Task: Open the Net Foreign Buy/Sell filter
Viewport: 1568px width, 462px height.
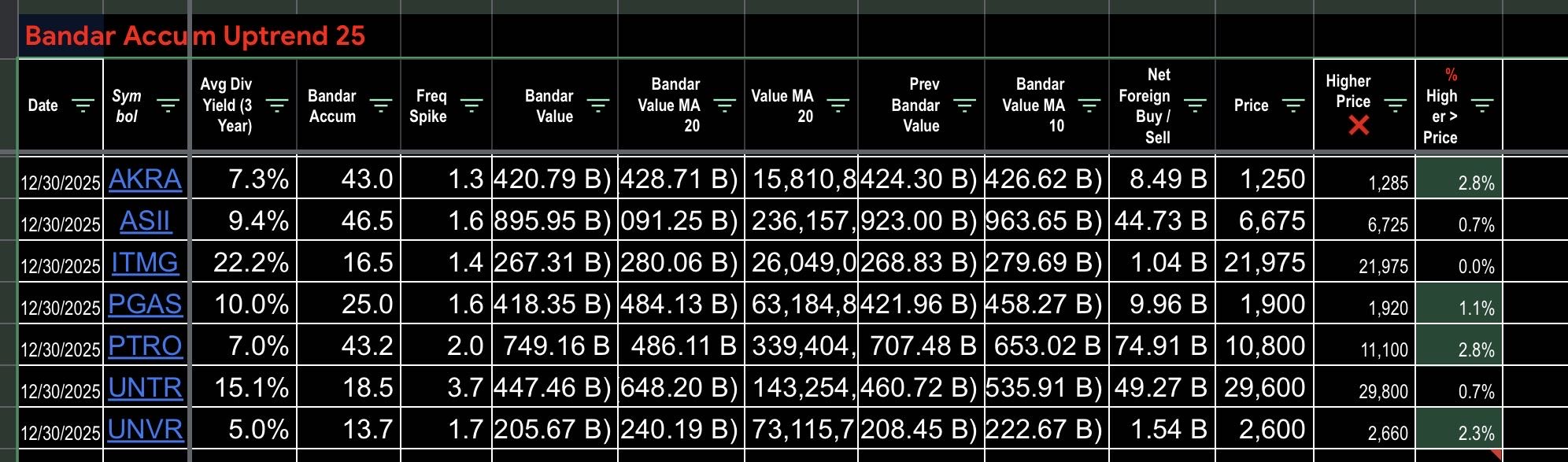Action: point(1195,105)
